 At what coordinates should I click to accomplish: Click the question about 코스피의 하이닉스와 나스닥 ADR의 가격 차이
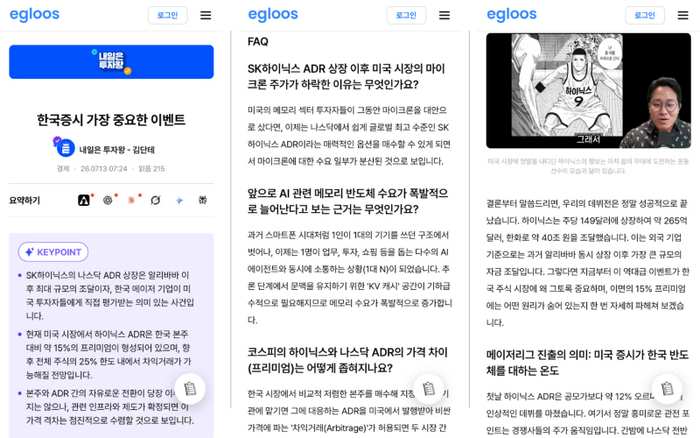[x=348, y=360]
